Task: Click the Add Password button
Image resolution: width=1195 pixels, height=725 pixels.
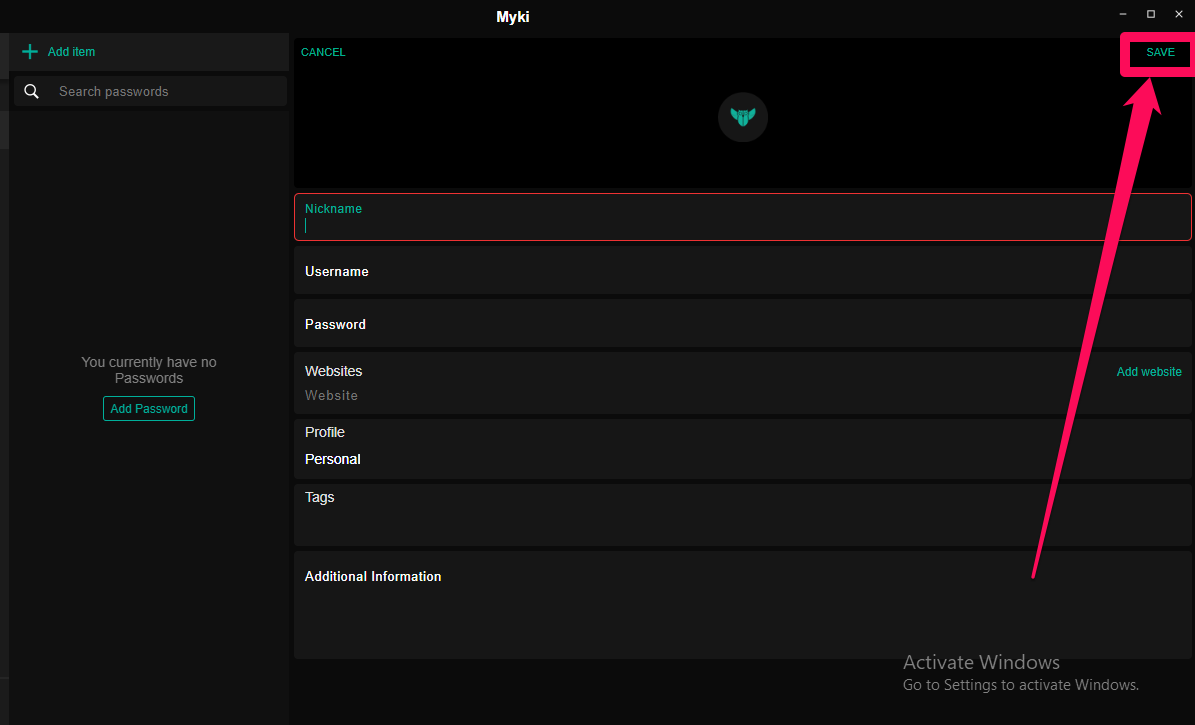Action: coord(149,409)
